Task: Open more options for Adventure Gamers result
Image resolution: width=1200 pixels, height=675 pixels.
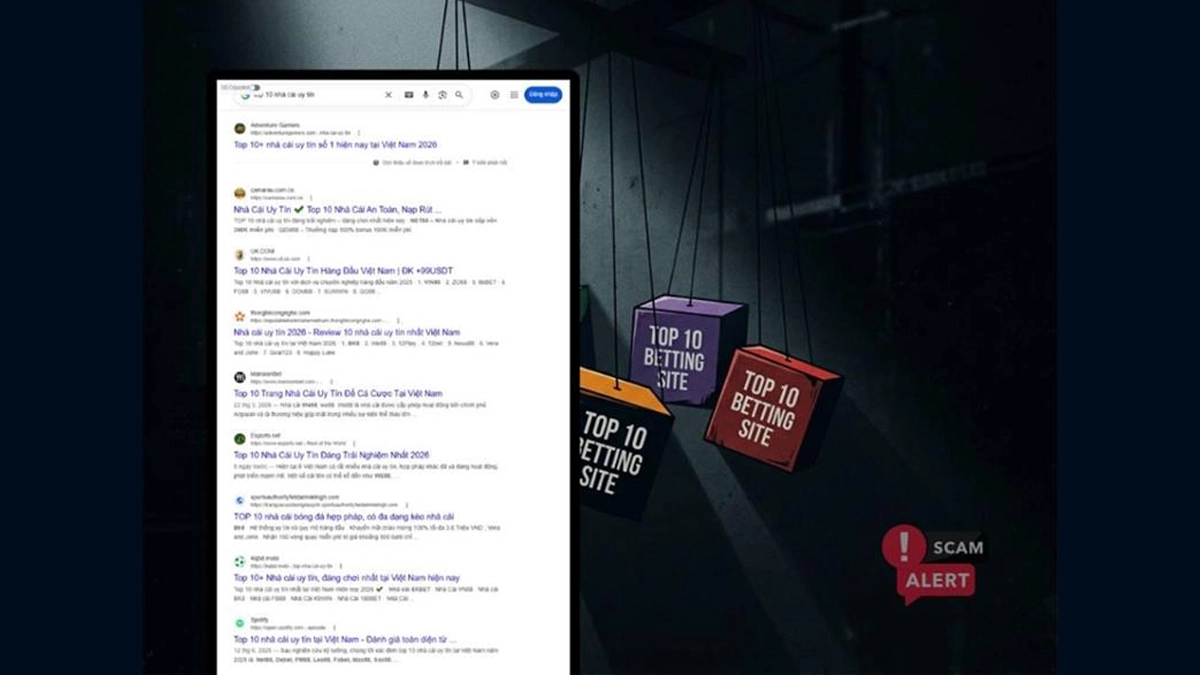Action: 359,132
